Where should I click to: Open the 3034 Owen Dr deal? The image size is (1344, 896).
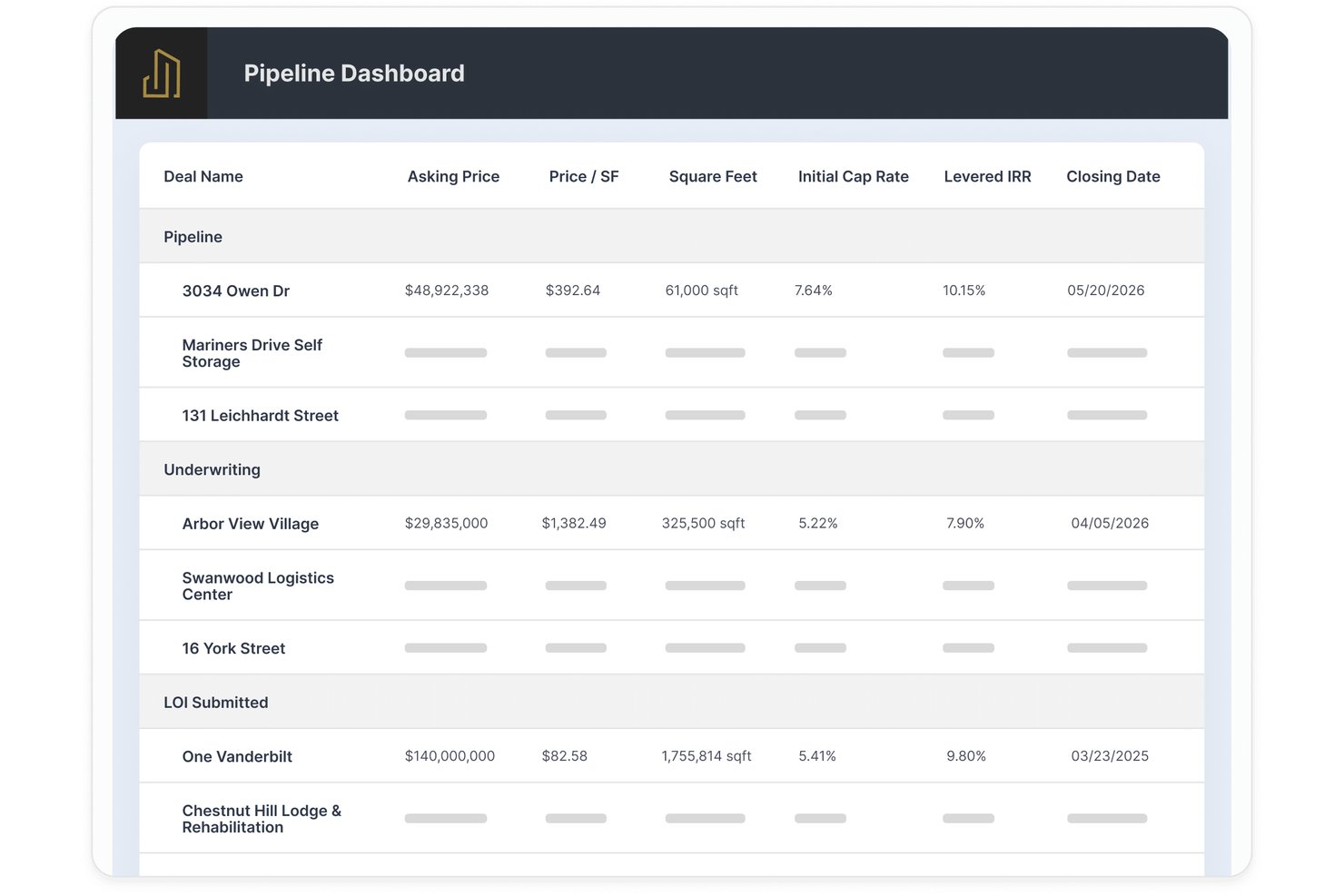(x=236, y=291)
